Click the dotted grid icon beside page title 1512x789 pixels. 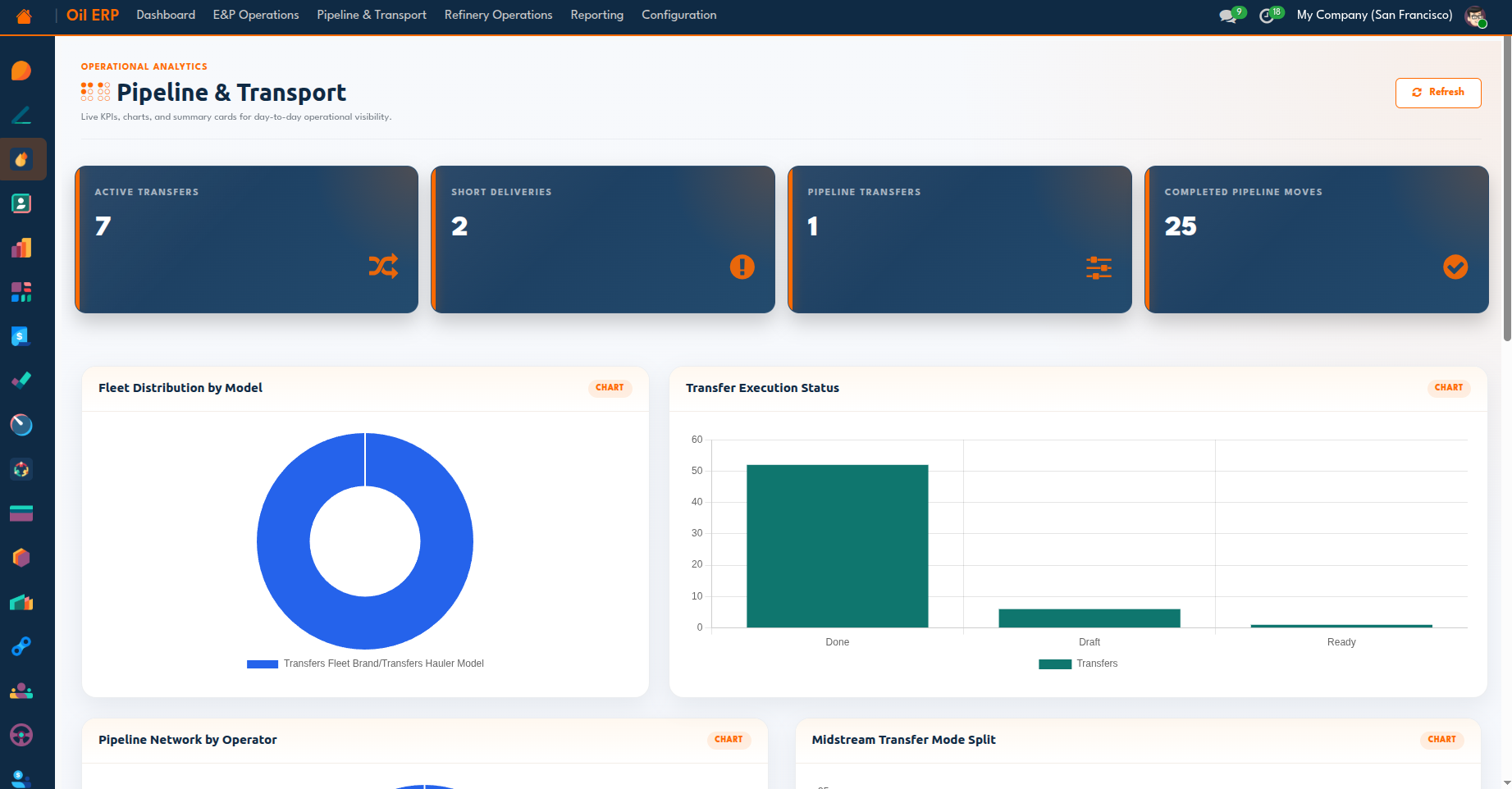point(95,92)
